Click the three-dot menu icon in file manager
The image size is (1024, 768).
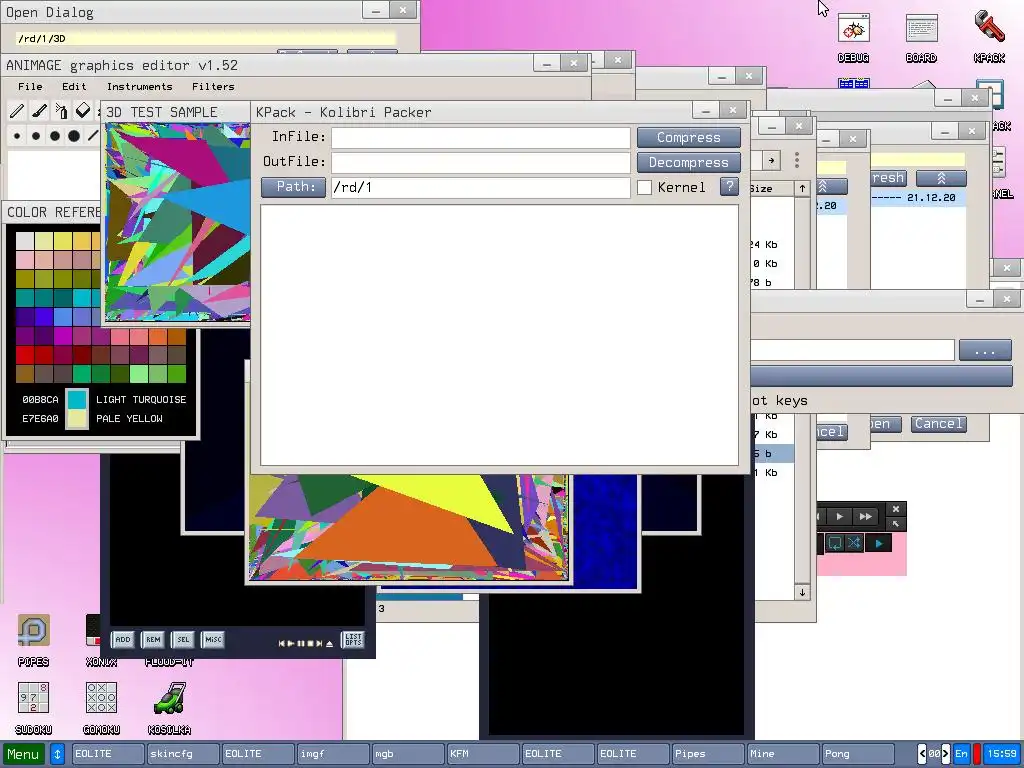[797, 160]
